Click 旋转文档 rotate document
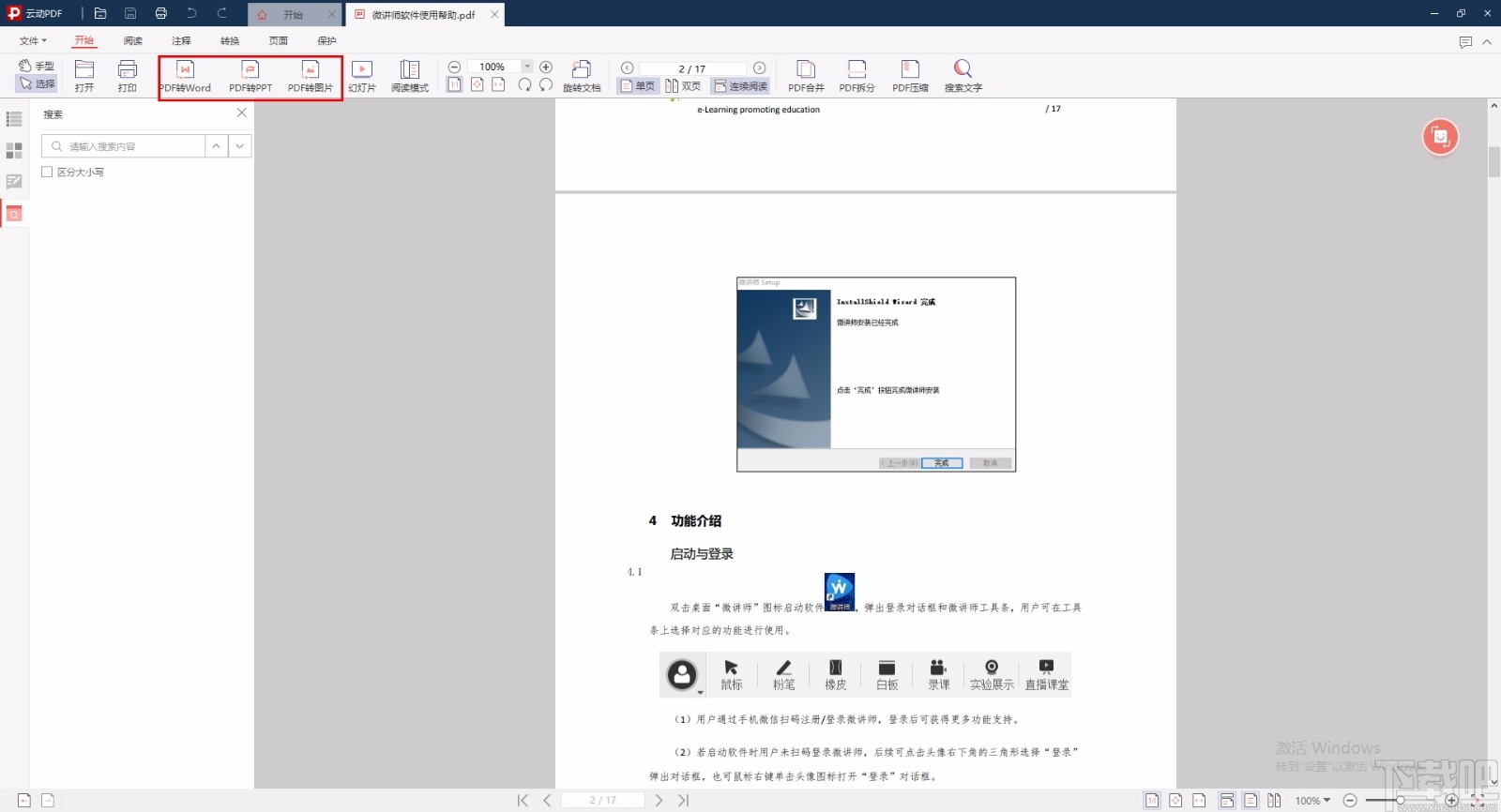 point(582,76)
